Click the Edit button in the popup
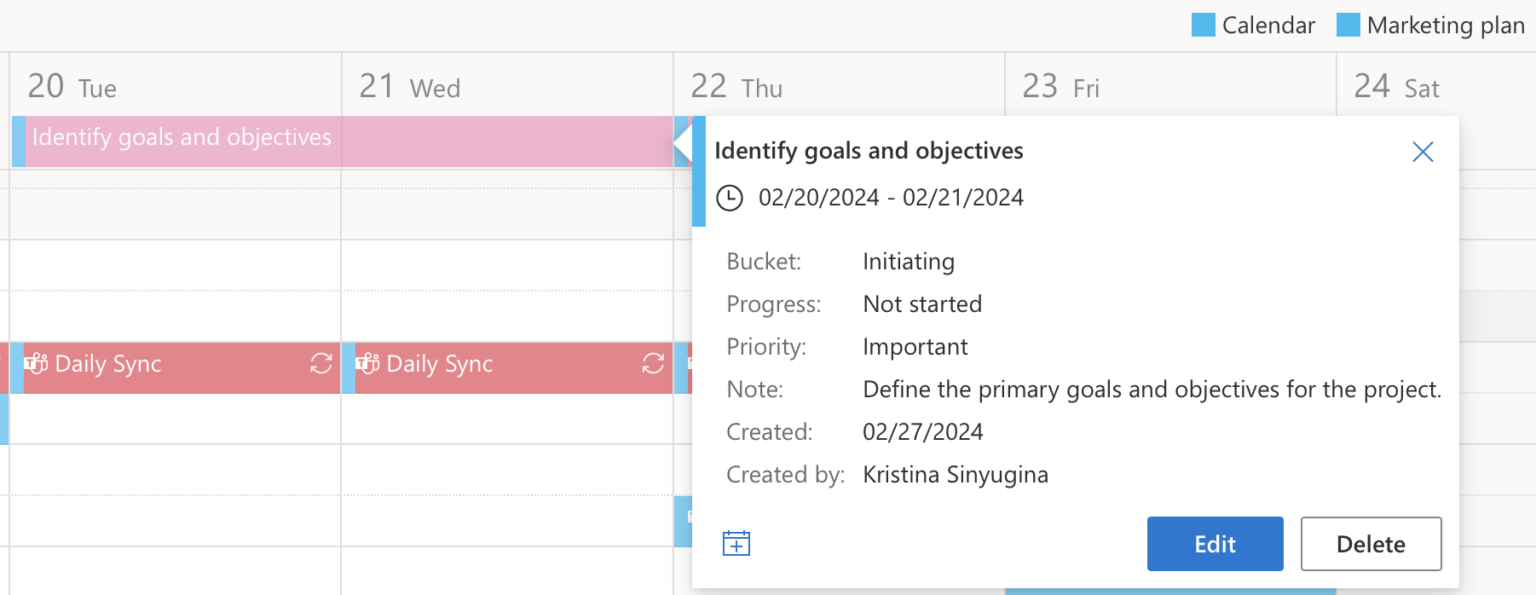 tap(1215, 544)
